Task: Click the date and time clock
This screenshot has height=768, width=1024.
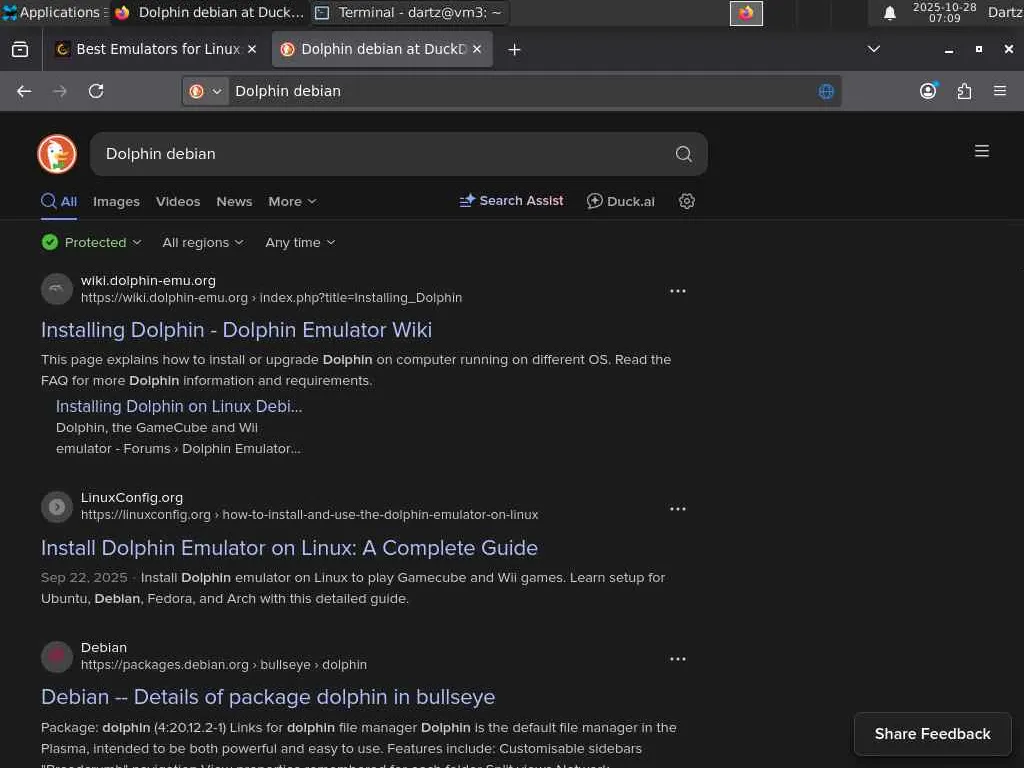Action: 944,12
